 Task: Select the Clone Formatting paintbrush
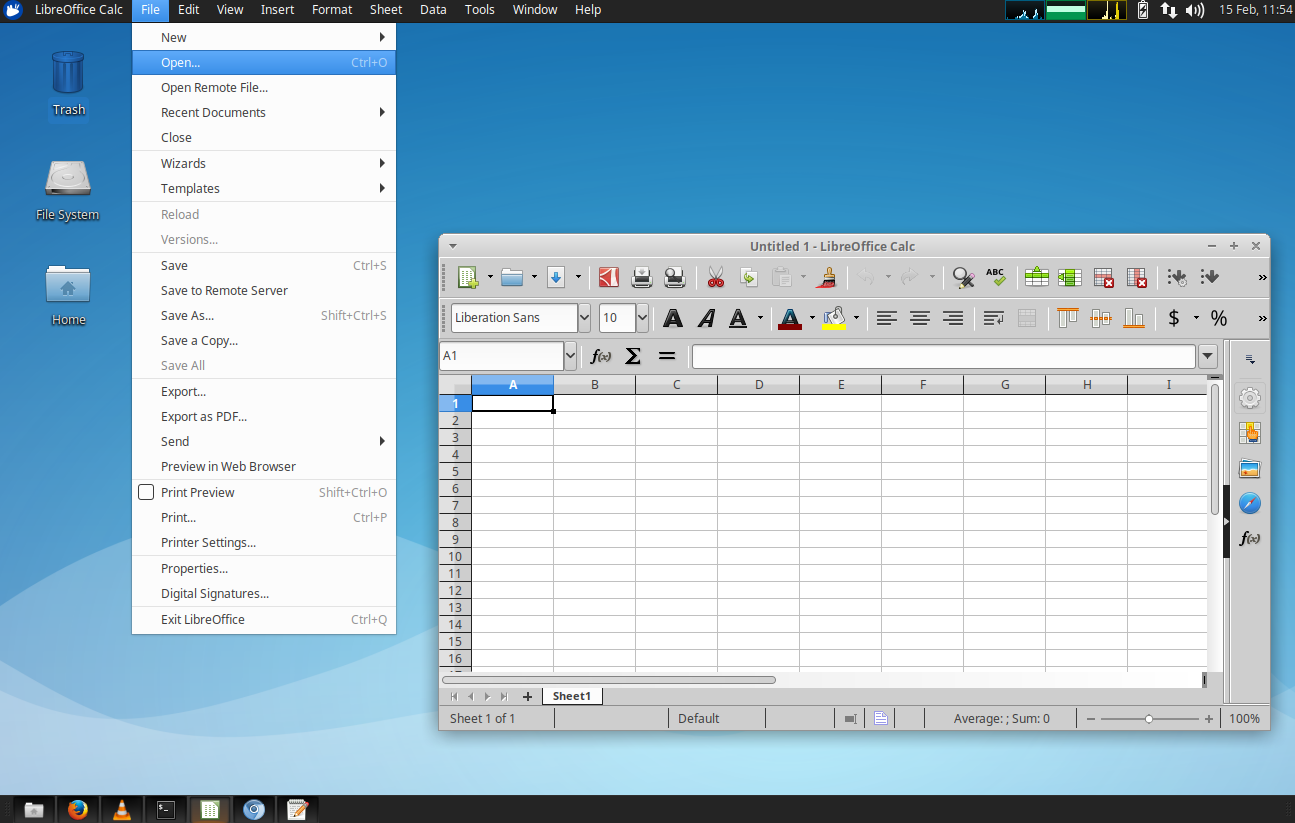(x=826, y=277)
